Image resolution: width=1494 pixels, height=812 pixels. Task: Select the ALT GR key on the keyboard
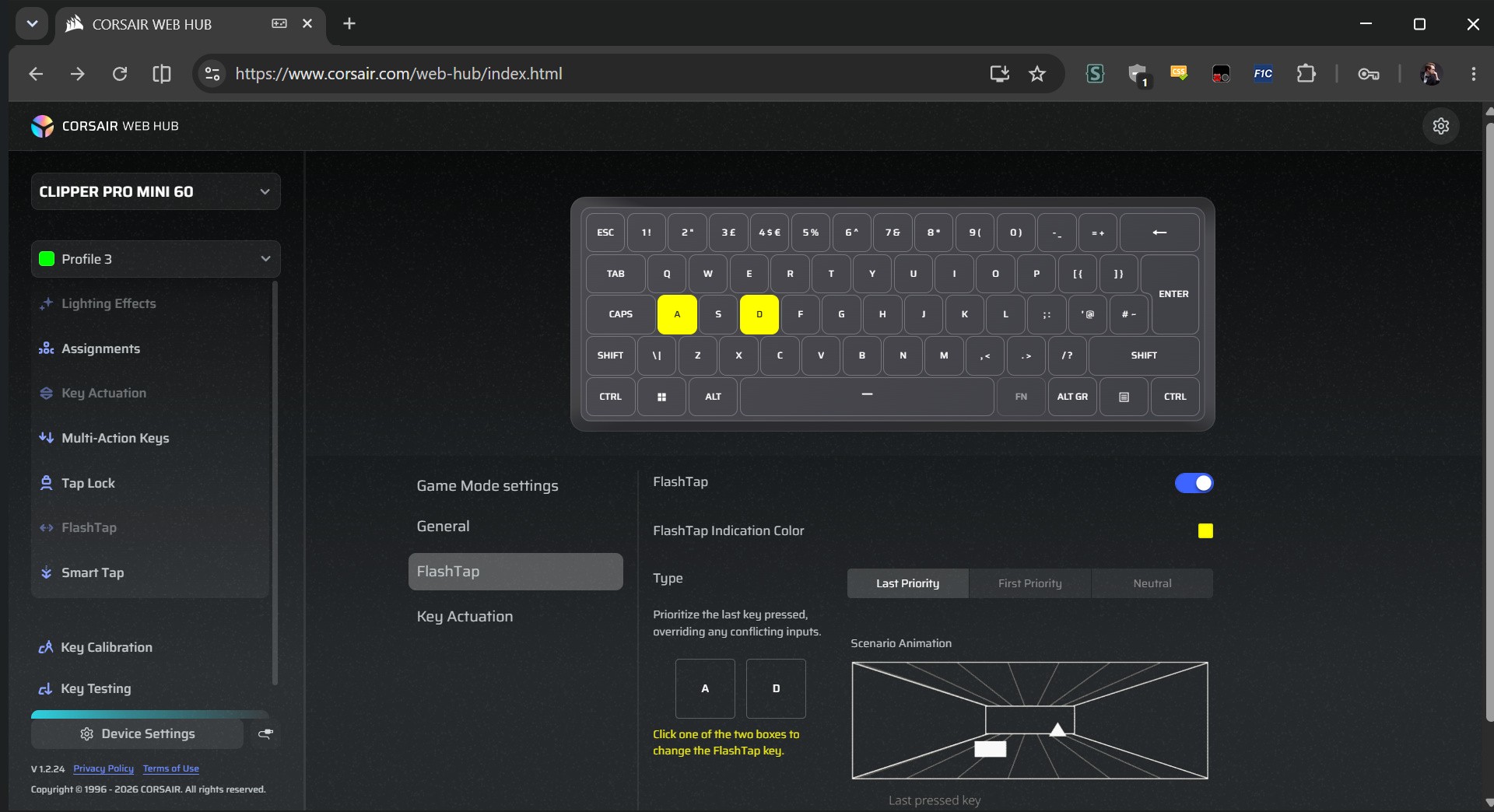(1072, 397)
